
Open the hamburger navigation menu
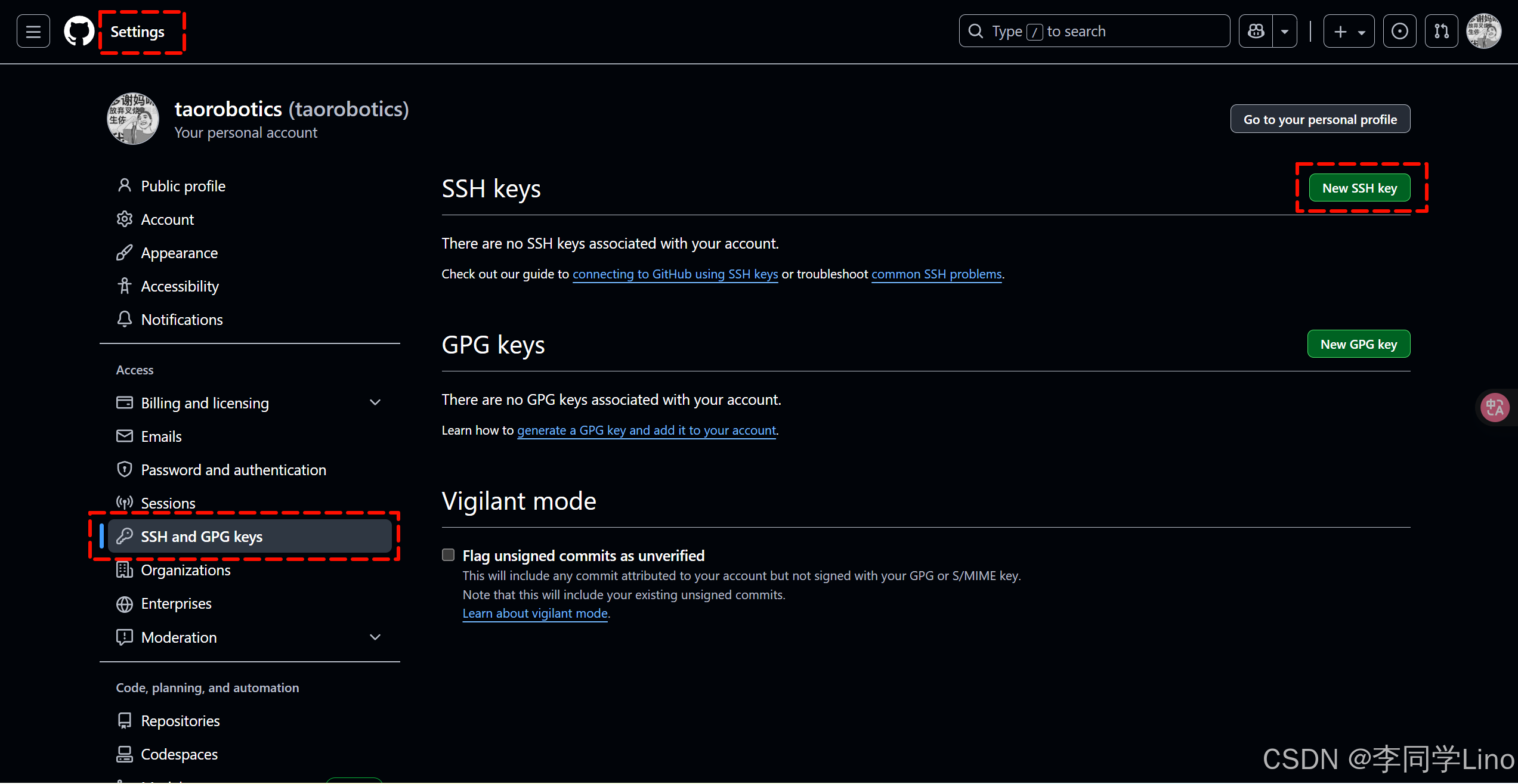(x=33, y=32)
